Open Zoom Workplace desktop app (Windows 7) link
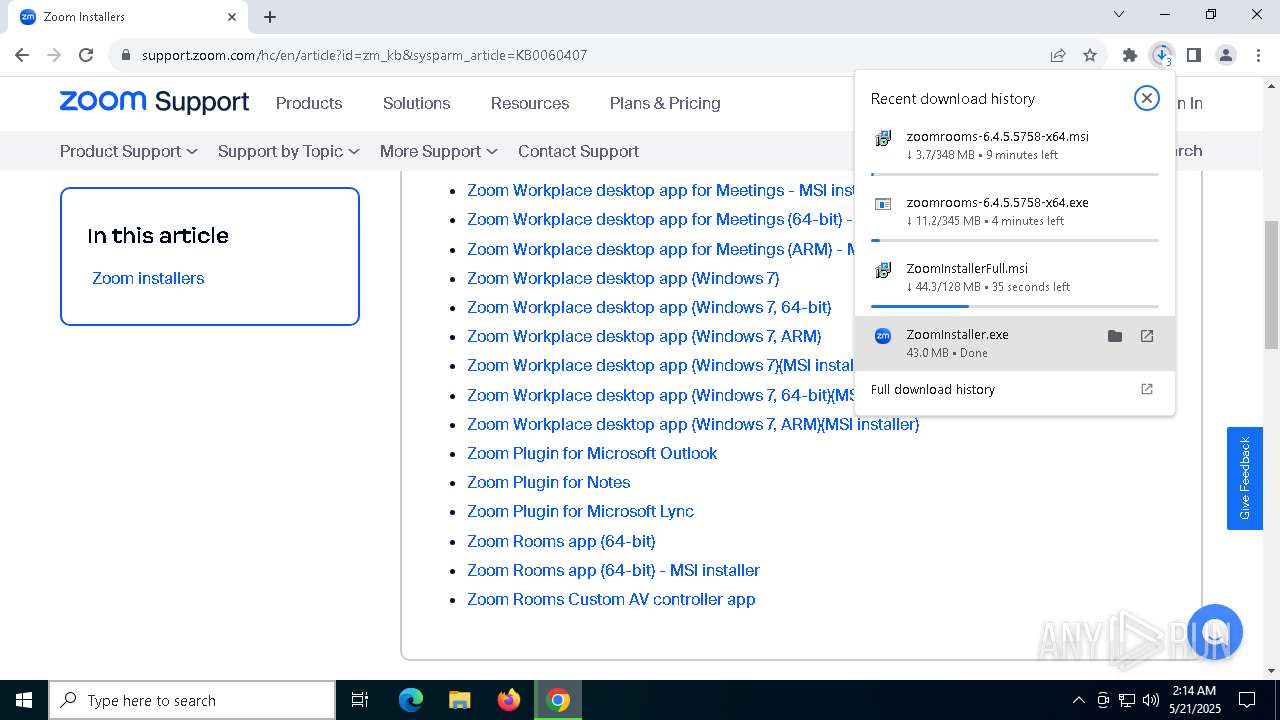Viewport: 1280px width, 720px height. (623, 278)
